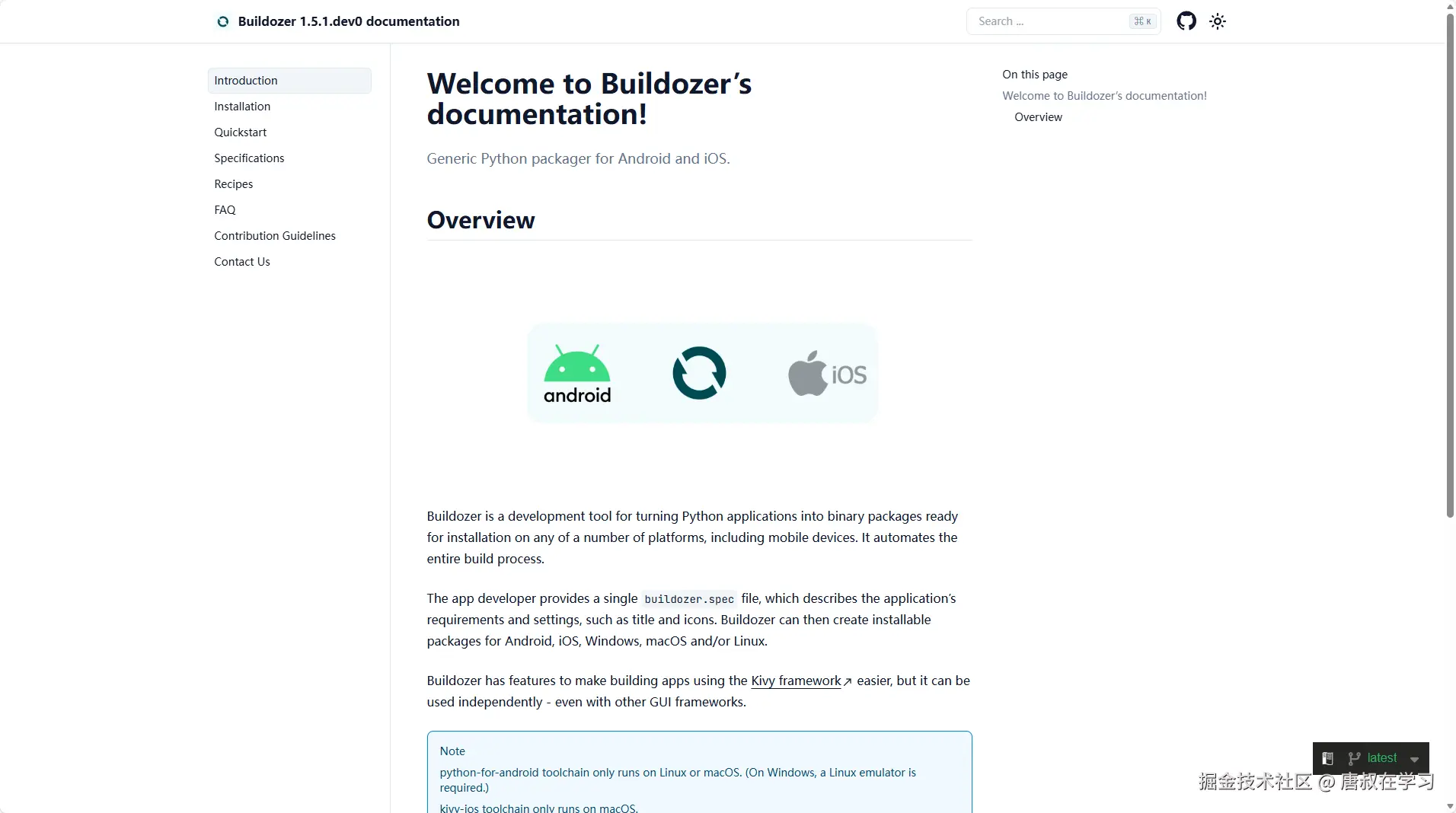Open the Recipes page
Image resolution: width=1456 pixels, height=813 pixels.
[x=234, y=184]
